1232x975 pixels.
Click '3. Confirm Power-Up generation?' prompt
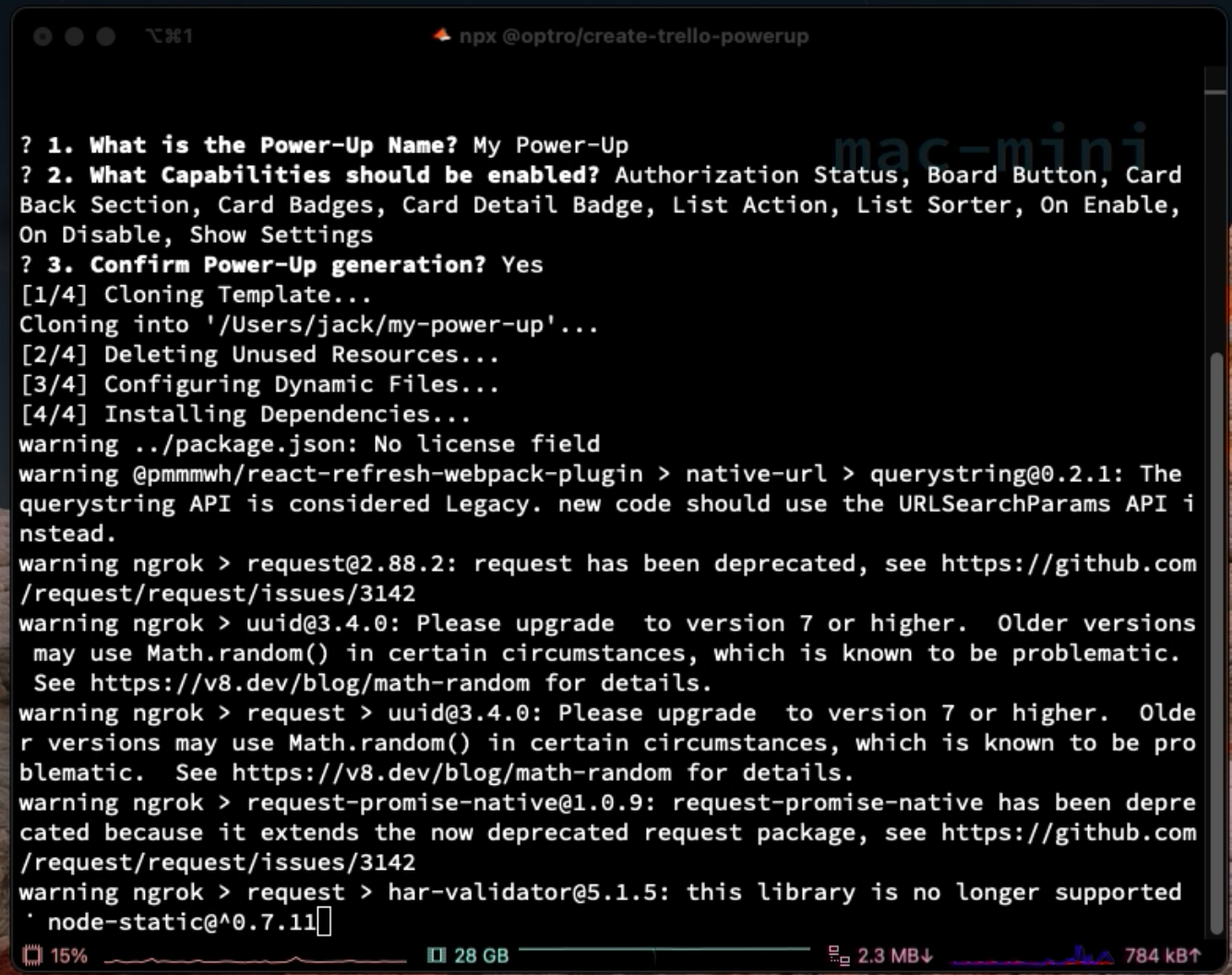point(267,265)
